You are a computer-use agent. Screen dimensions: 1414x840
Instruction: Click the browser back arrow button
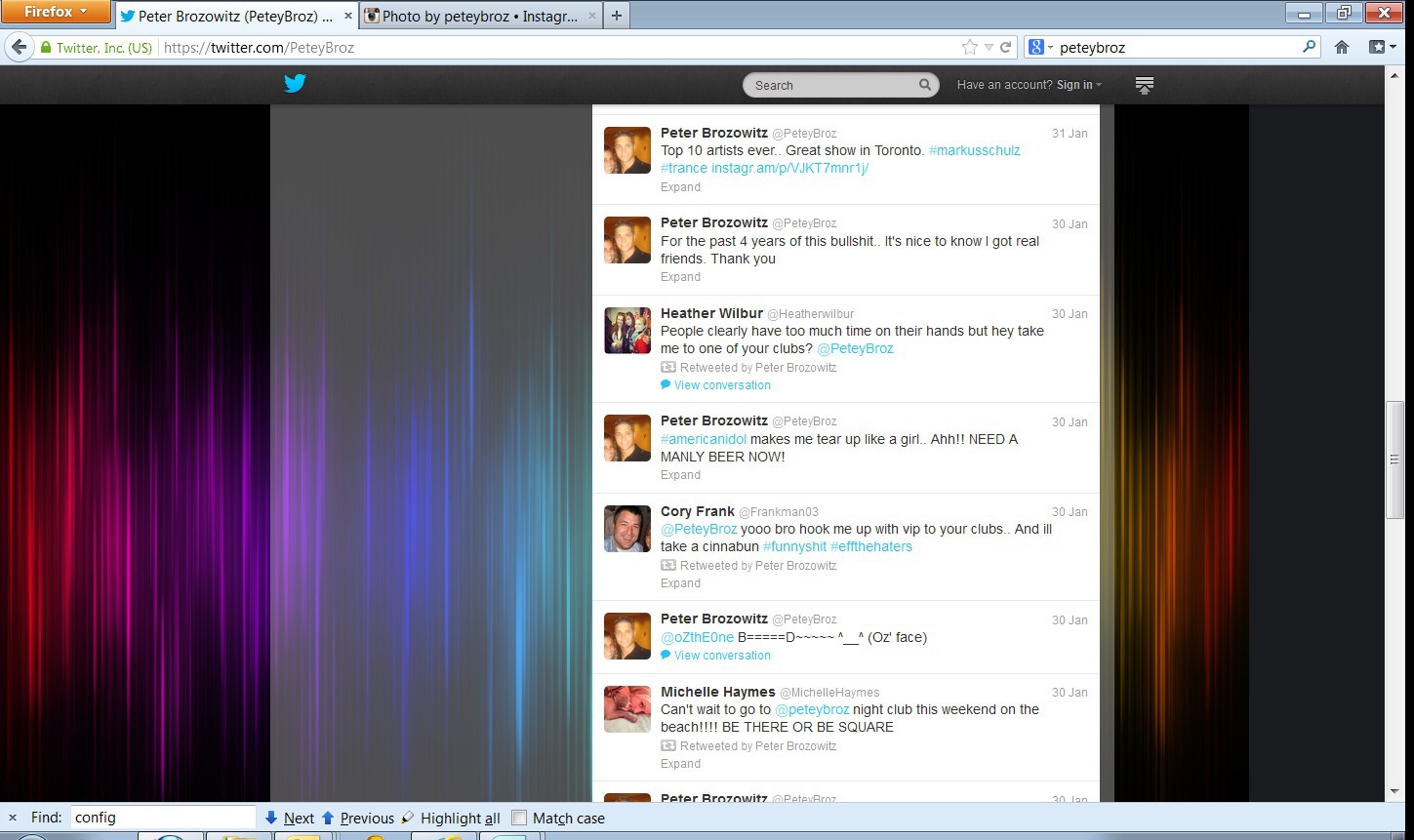coord(19,47)
